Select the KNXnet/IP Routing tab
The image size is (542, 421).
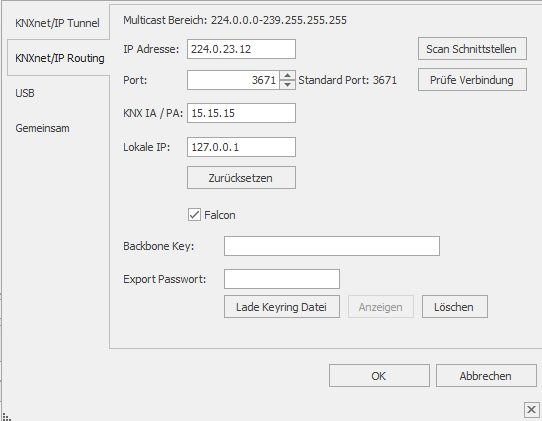pyautogui.click(x=59, y=58)
